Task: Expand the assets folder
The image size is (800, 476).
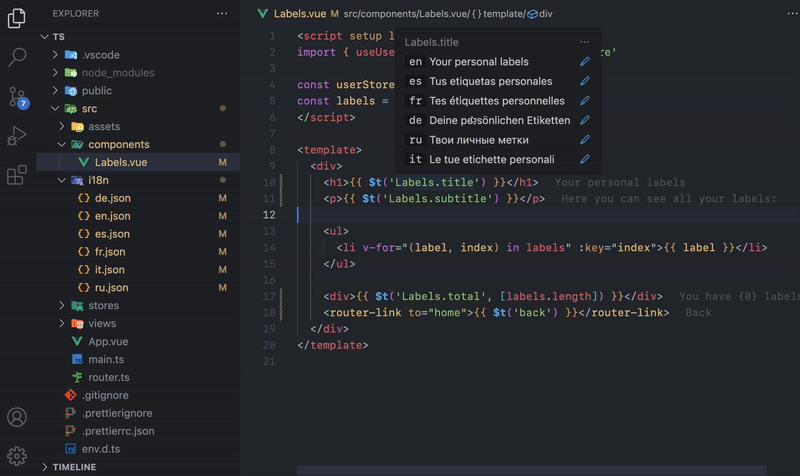Action: point(62,126)
